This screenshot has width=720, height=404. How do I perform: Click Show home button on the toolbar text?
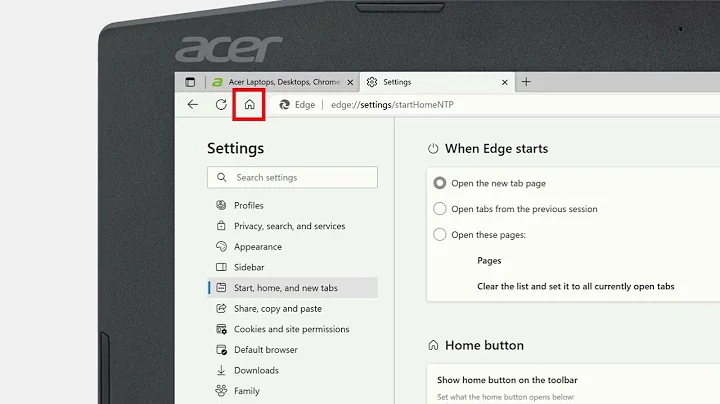coord(507,380)
